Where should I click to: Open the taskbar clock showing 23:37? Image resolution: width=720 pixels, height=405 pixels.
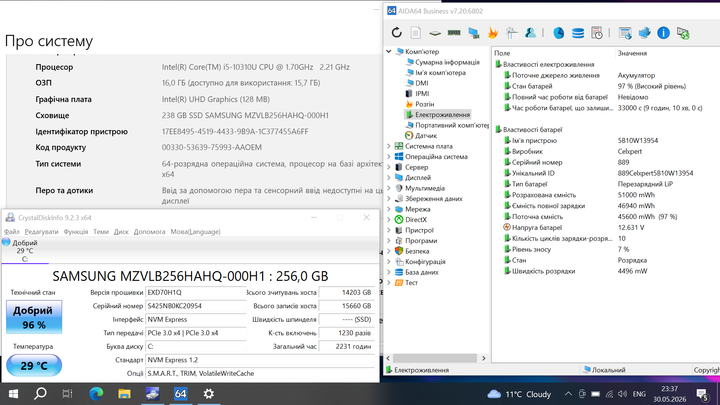coord(670,394)
